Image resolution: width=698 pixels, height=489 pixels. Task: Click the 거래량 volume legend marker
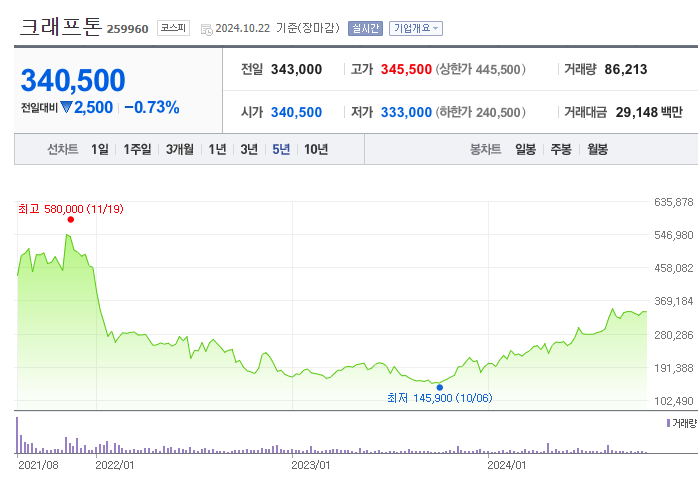pos(668,423)
